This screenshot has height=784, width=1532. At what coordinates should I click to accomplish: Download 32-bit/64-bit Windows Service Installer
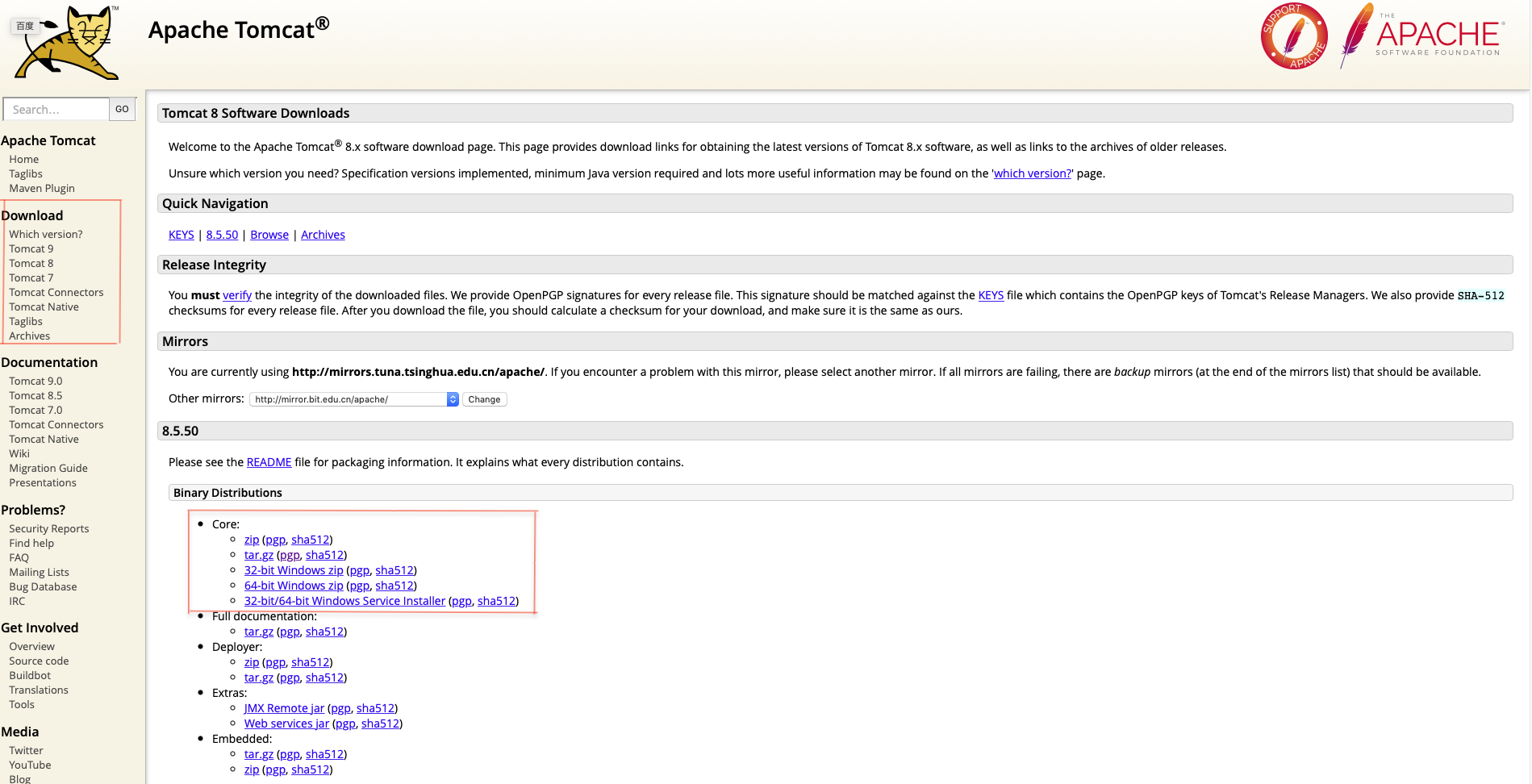[x=344, y=601]
